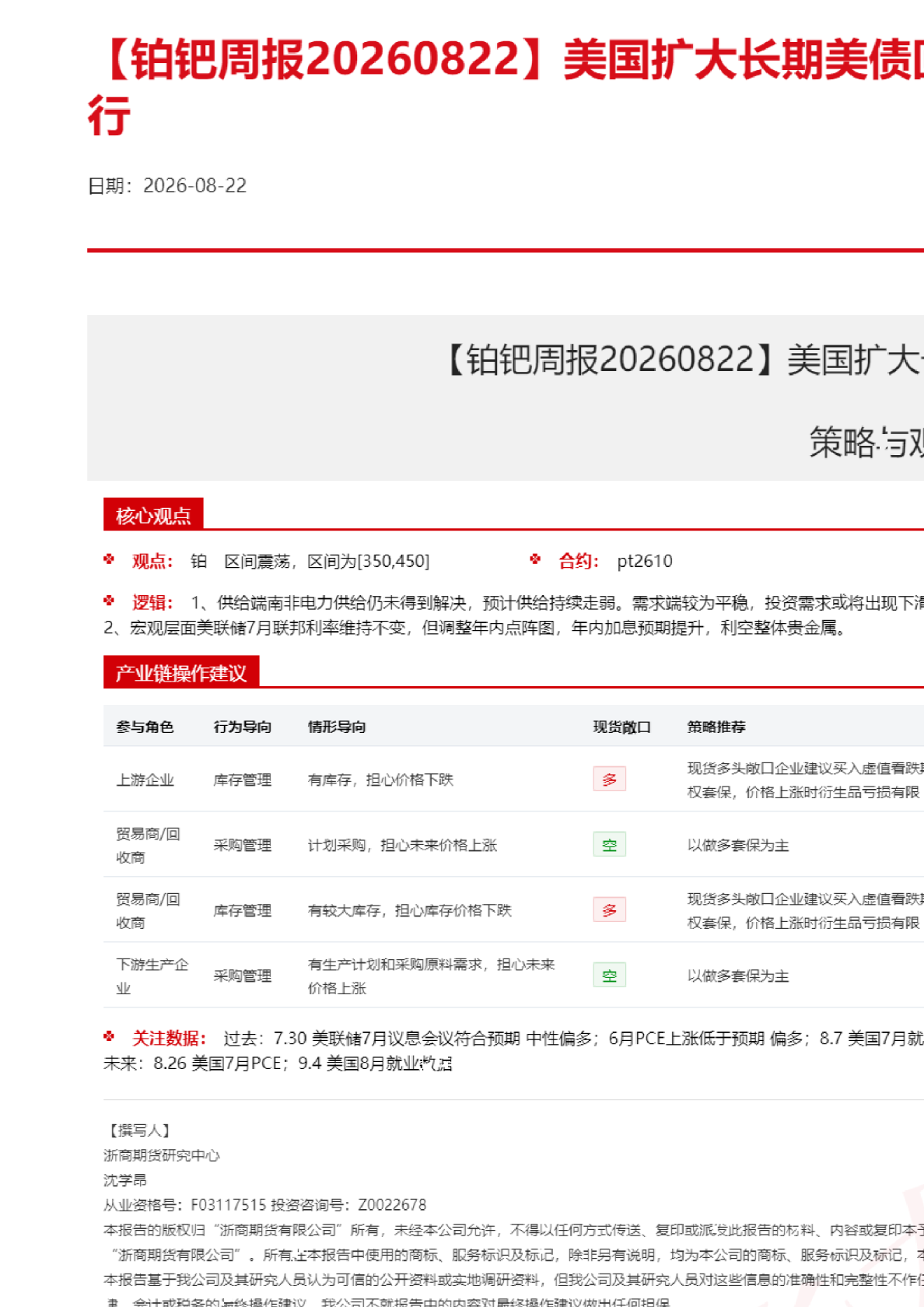Click the 策略与 subtitle in the gray banner

tap(866, 442)
